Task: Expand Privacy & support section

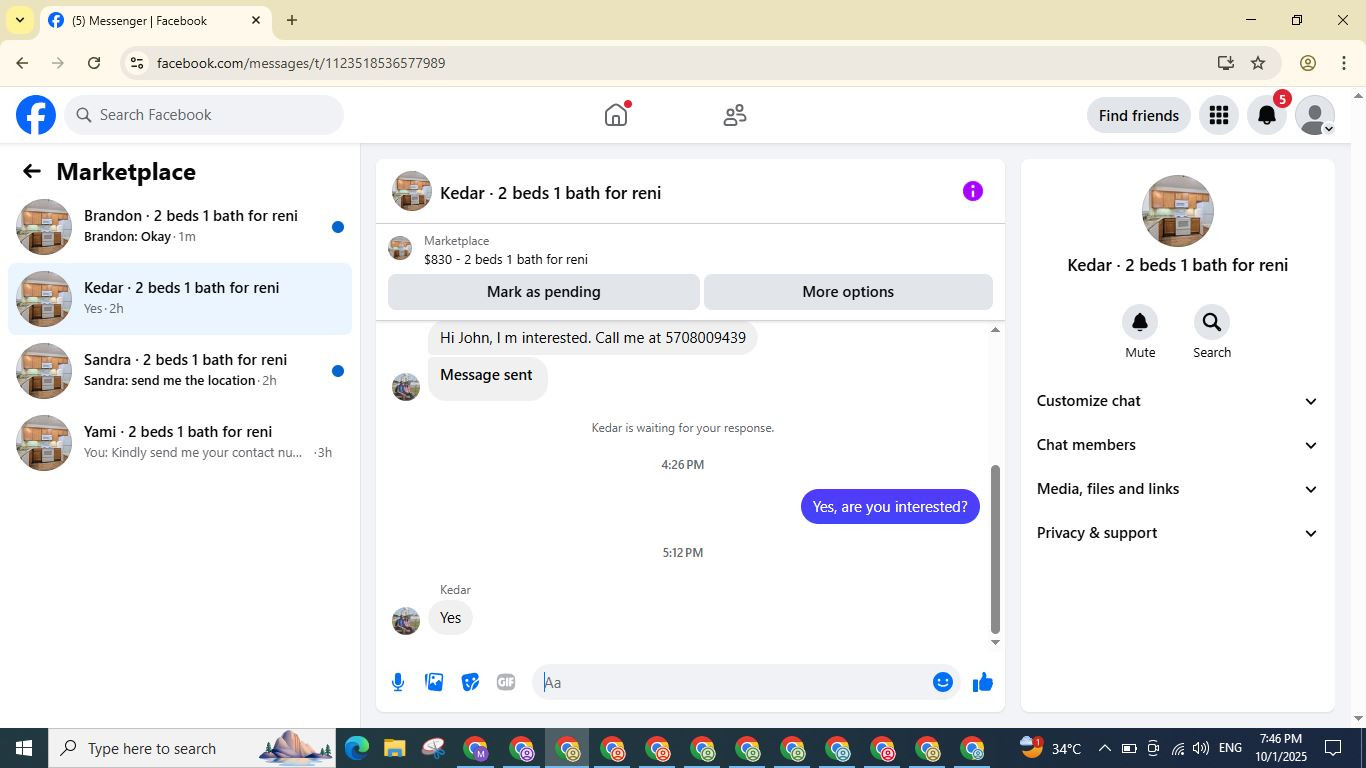Action: (x=1177, y=533)
